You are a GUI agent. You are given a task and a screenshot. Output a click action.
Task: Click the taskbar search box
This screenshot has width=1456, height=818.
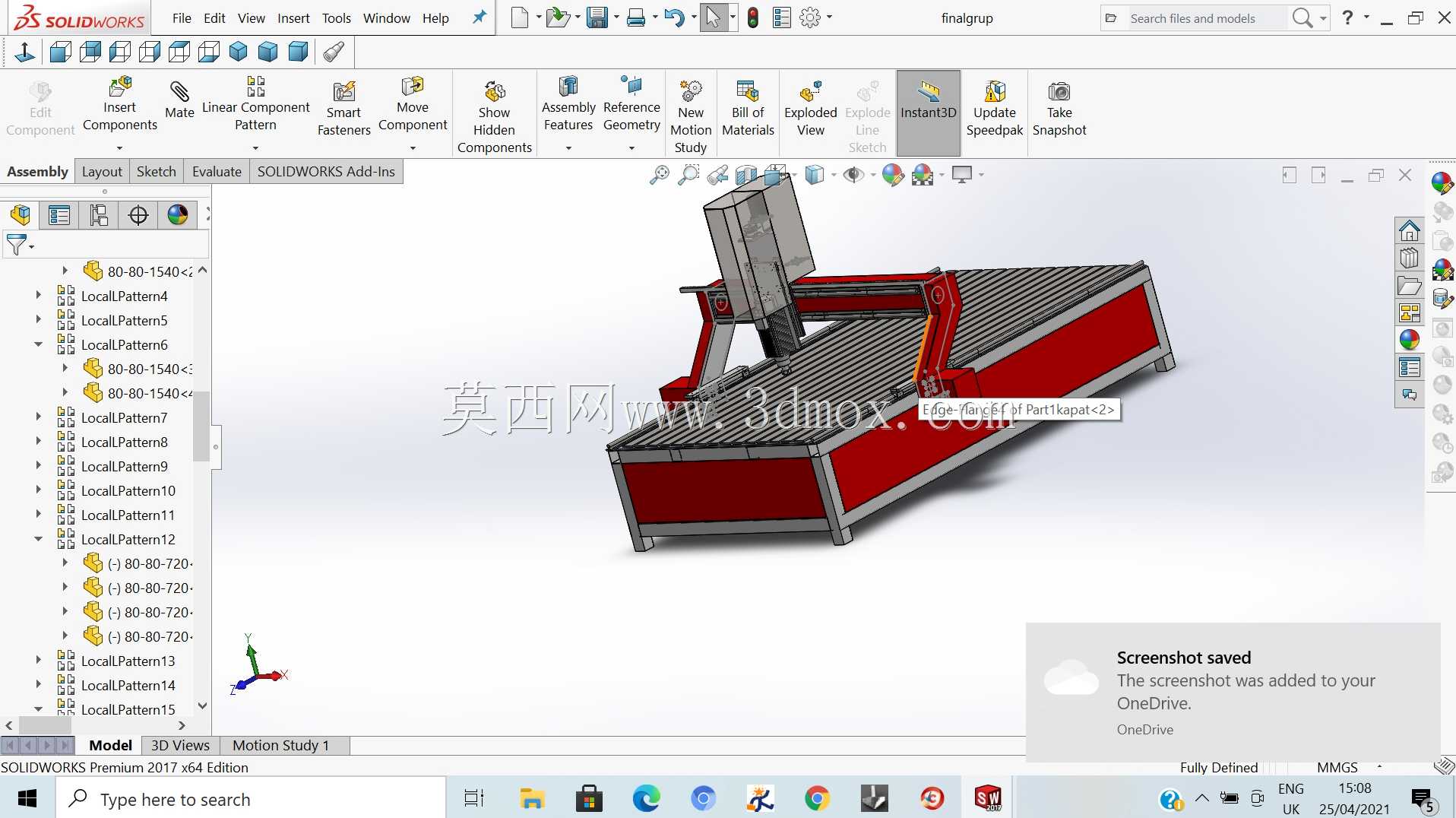tap(251, 799)
